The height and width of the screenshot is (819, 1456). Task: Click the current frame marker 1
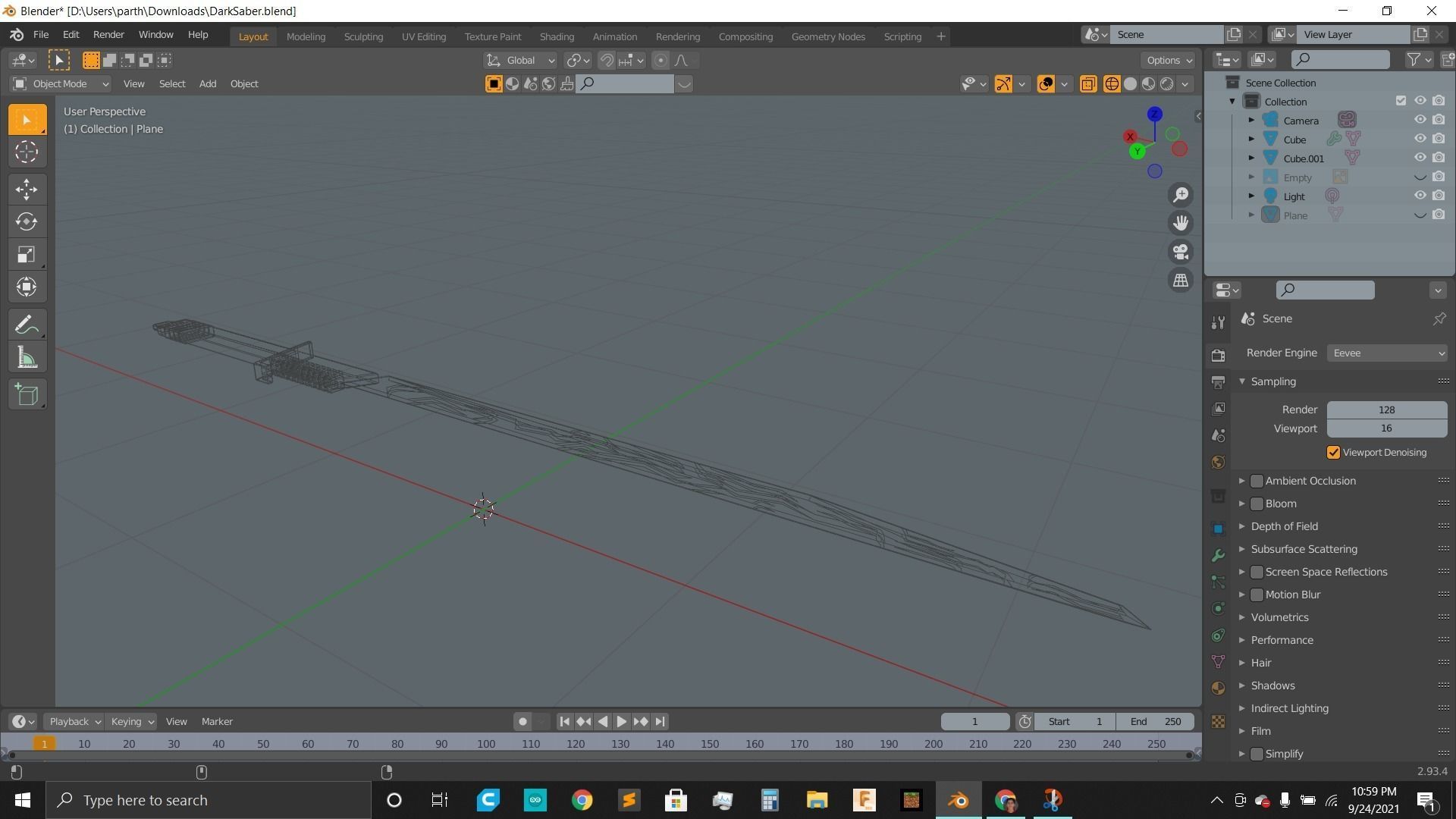45,744
